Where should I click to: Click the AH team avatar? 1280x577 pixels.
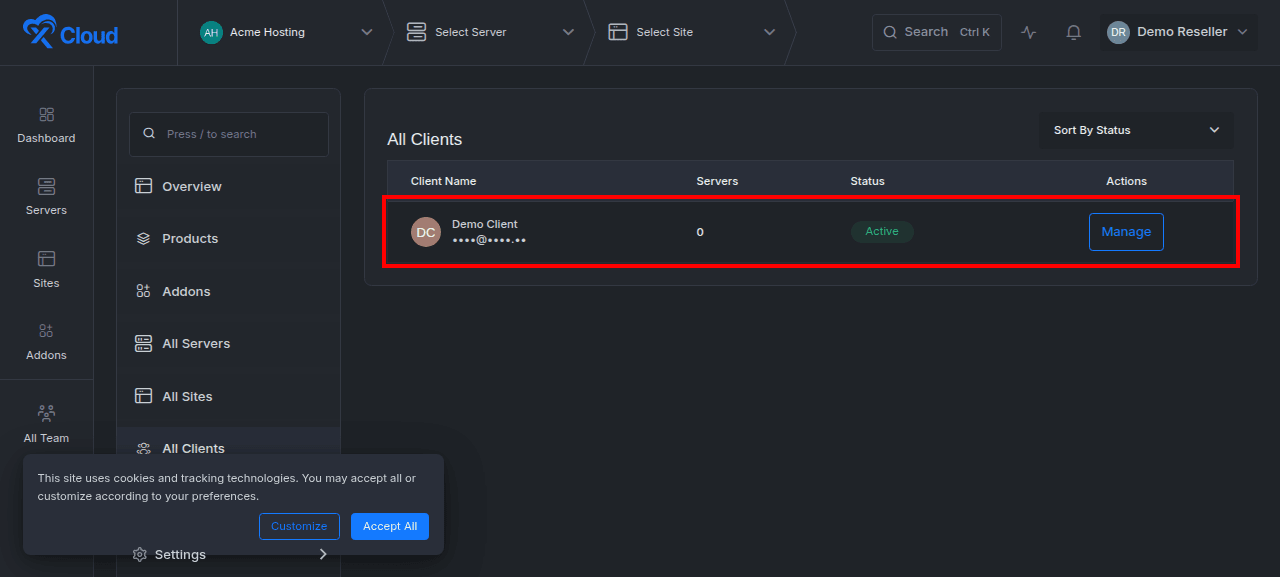[211, 32]
